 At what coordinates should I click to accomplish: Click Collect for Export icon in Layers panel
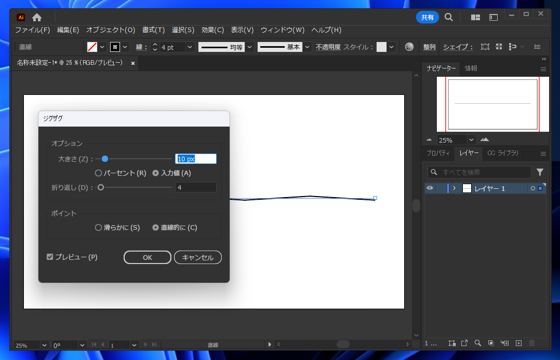point(452,343)
